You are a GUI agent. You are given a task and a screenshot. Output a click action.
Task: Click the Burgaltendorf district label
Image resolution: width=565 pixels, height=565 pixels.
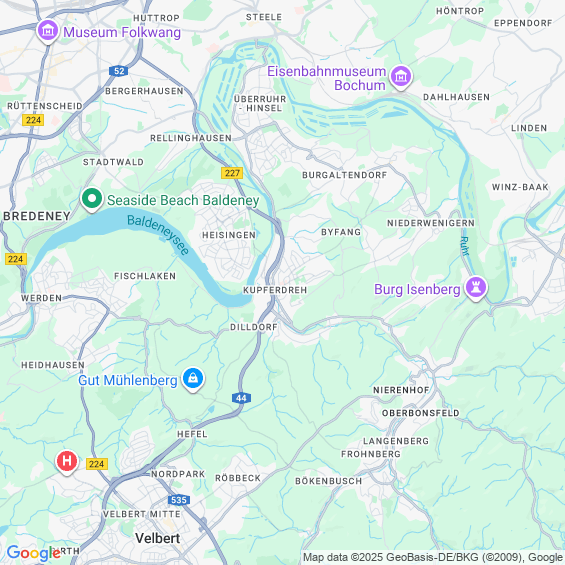click(344, 175)
